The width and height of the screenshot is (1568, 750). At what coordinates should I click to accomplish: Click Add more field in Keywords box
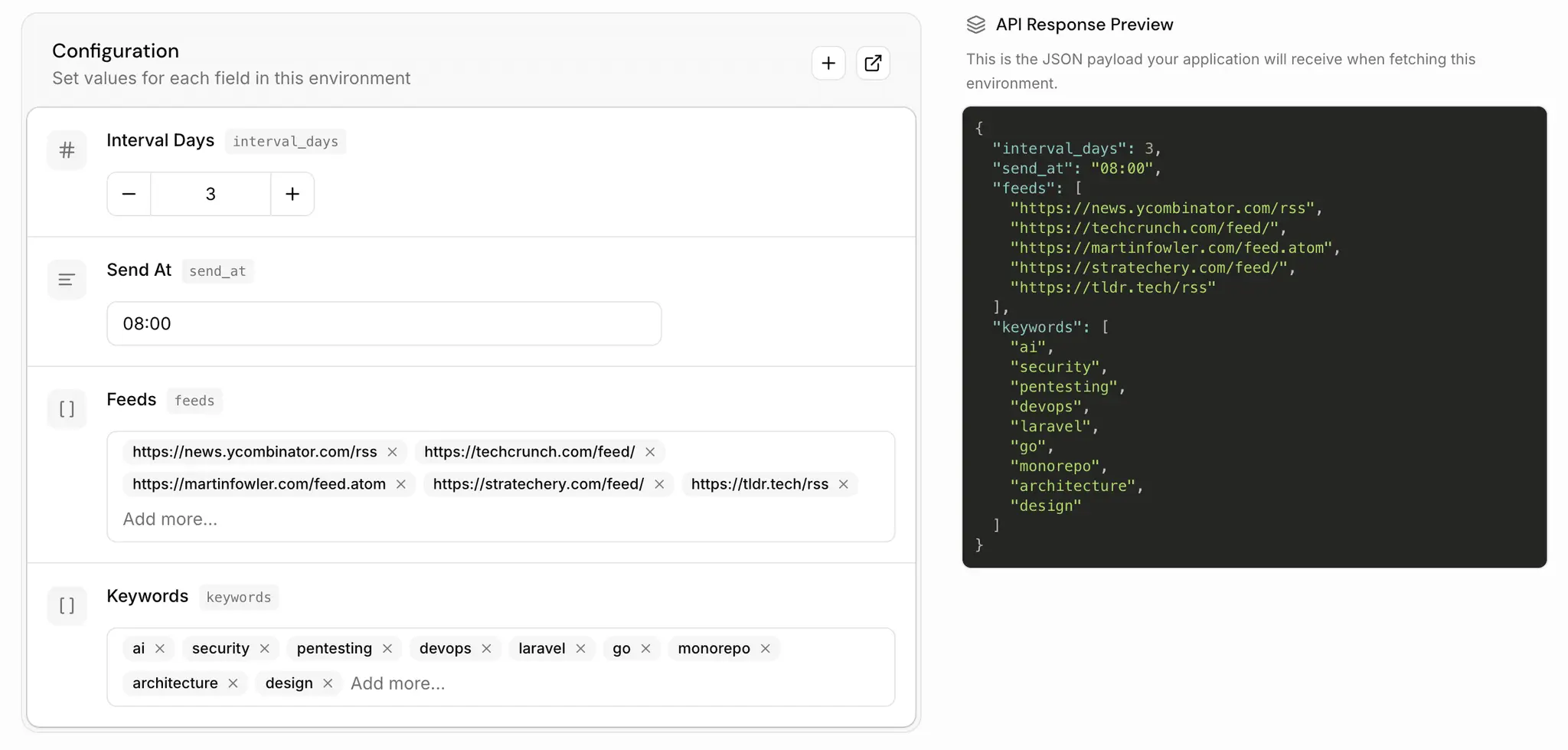(x=397, y=683)
